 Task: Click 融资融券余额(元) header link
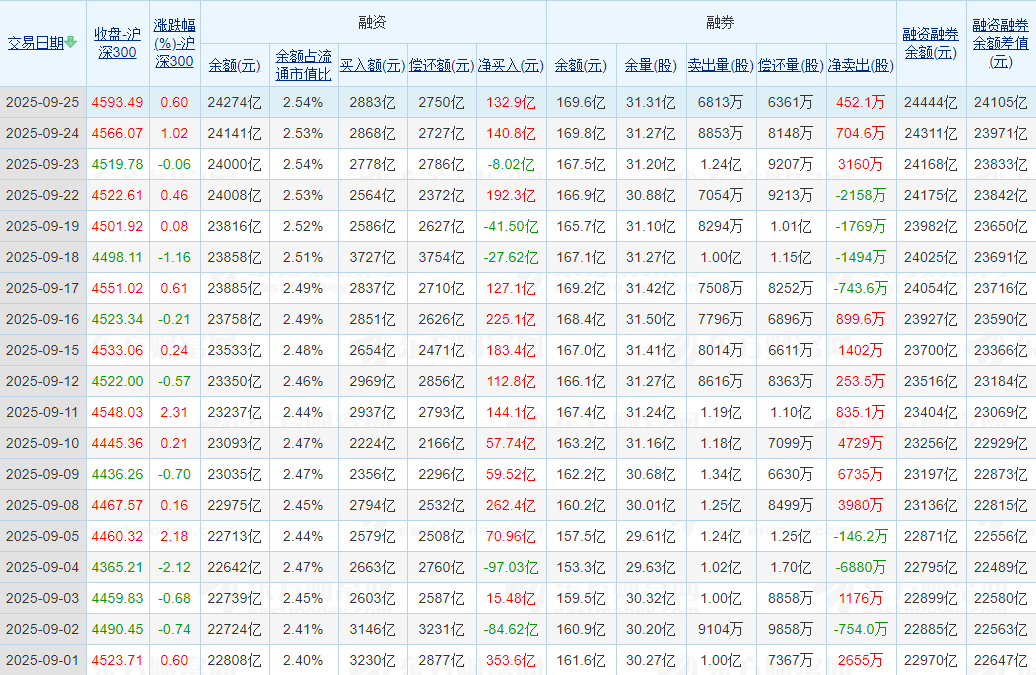point(930,43)
